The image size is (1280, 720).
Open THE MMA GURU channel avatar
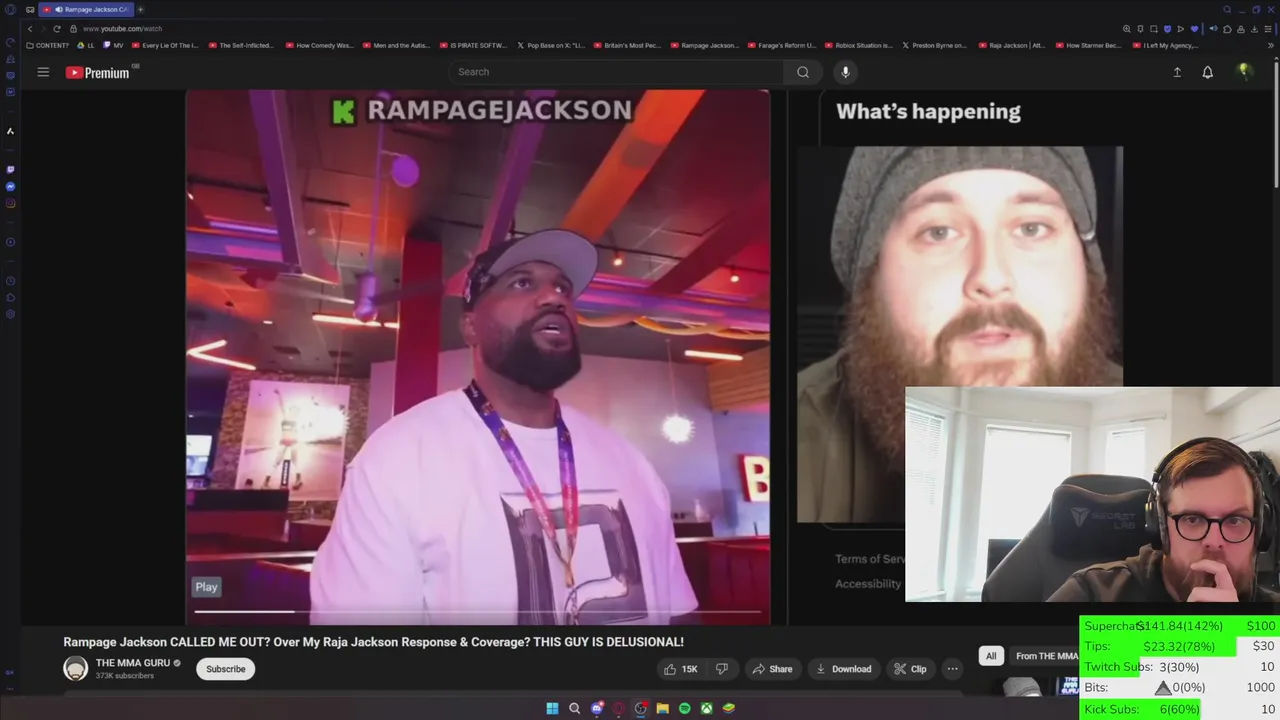tap(76, 669)
